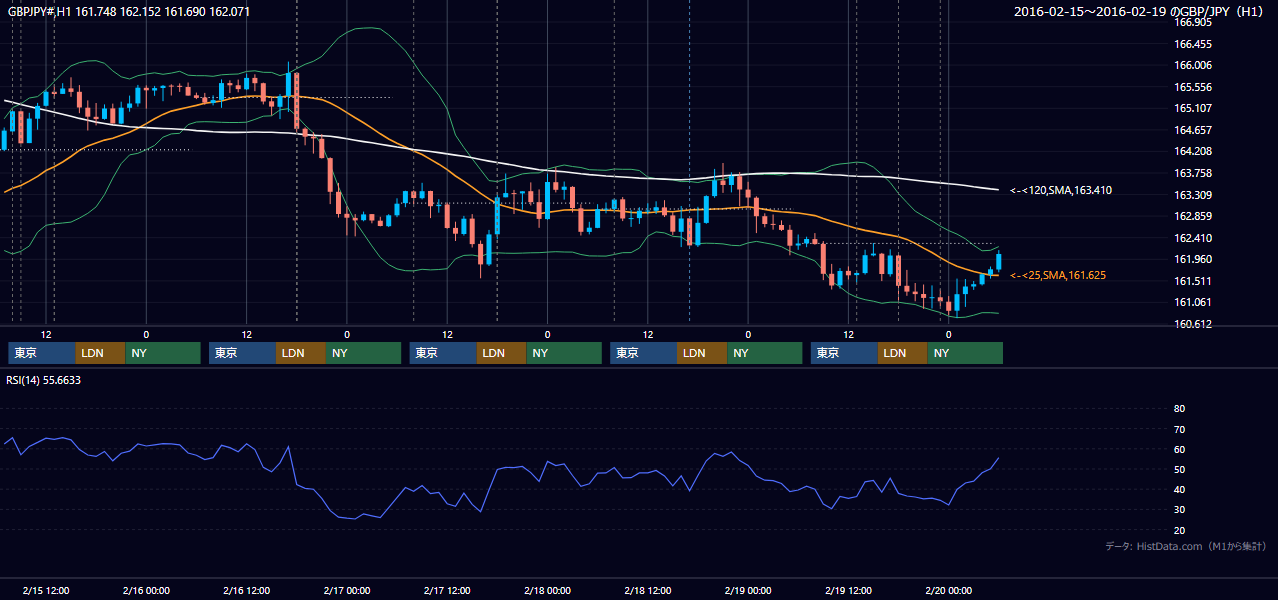Screen dimensions: 1278x600
Task: Click RSI scale level 40
Action: 1179,489
